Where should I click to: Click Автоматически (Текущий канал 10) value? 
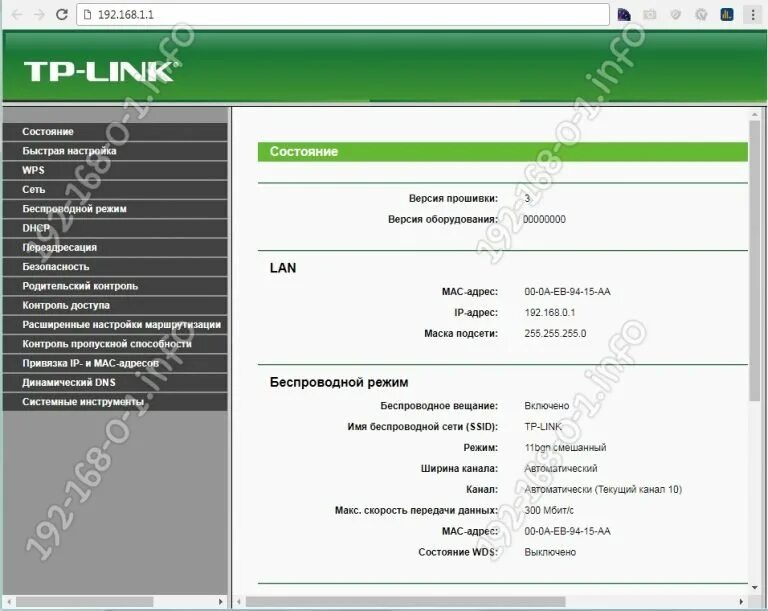tap(603, 489)
